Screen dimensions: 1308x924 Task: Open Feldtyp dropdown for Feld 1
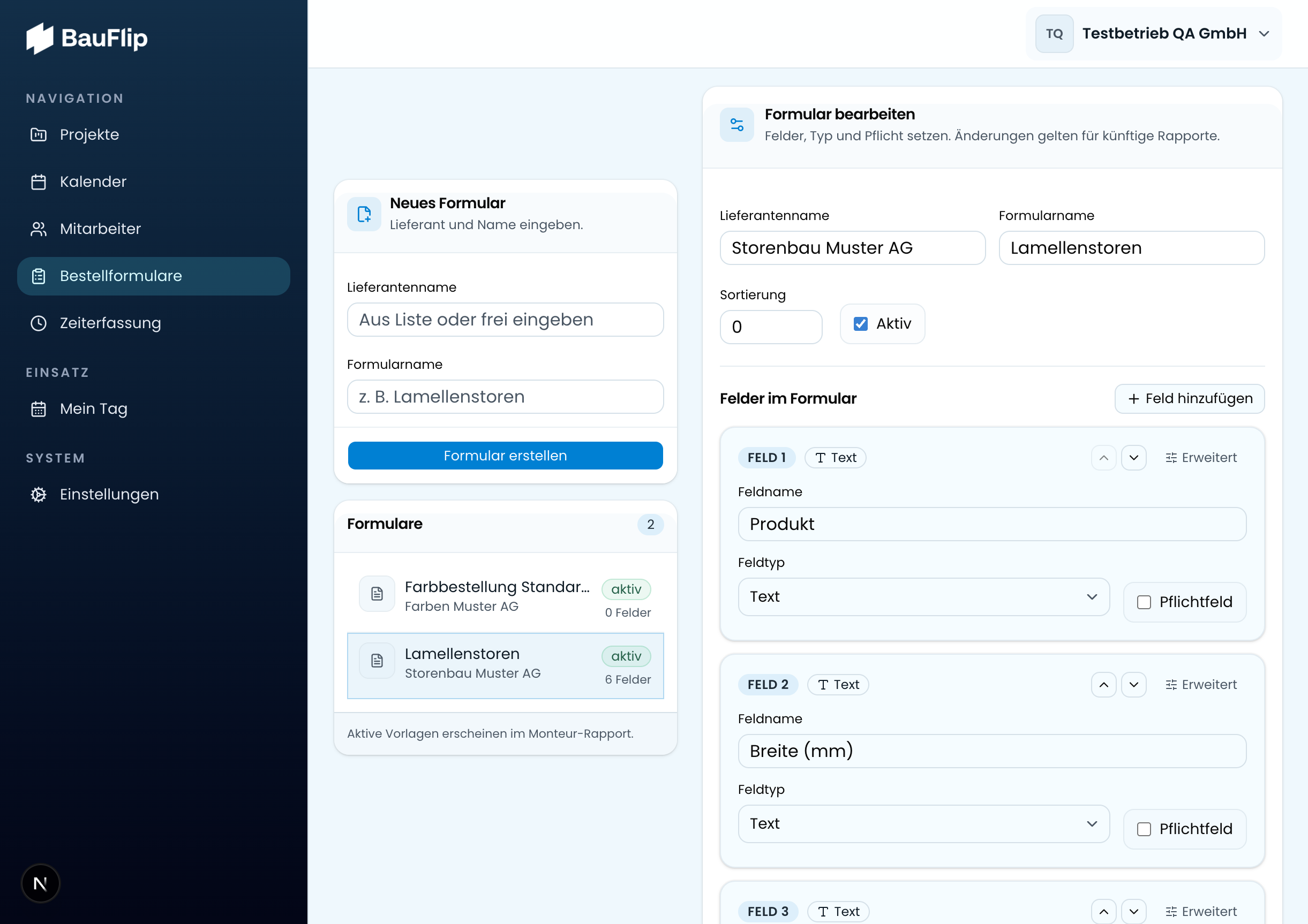923,597
